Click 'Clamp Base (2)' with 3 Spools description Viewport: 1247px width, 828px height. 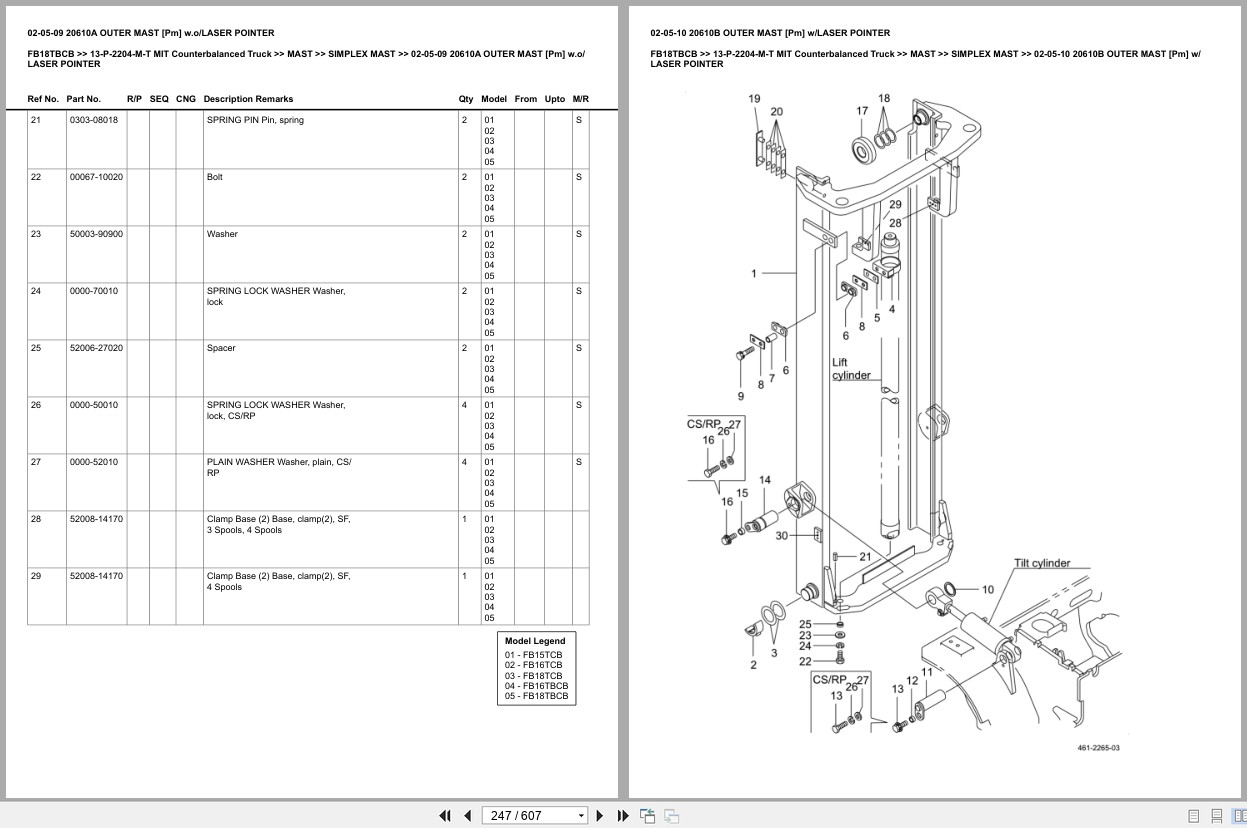pyautogui.click(x=279, y=524)
